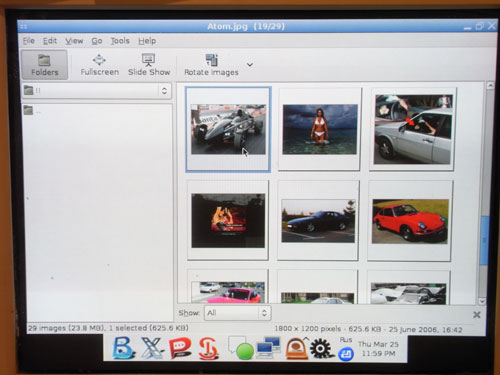Screen dimensions: 500x375
Task: Open the Edit menu
Action: pos(50,41)
